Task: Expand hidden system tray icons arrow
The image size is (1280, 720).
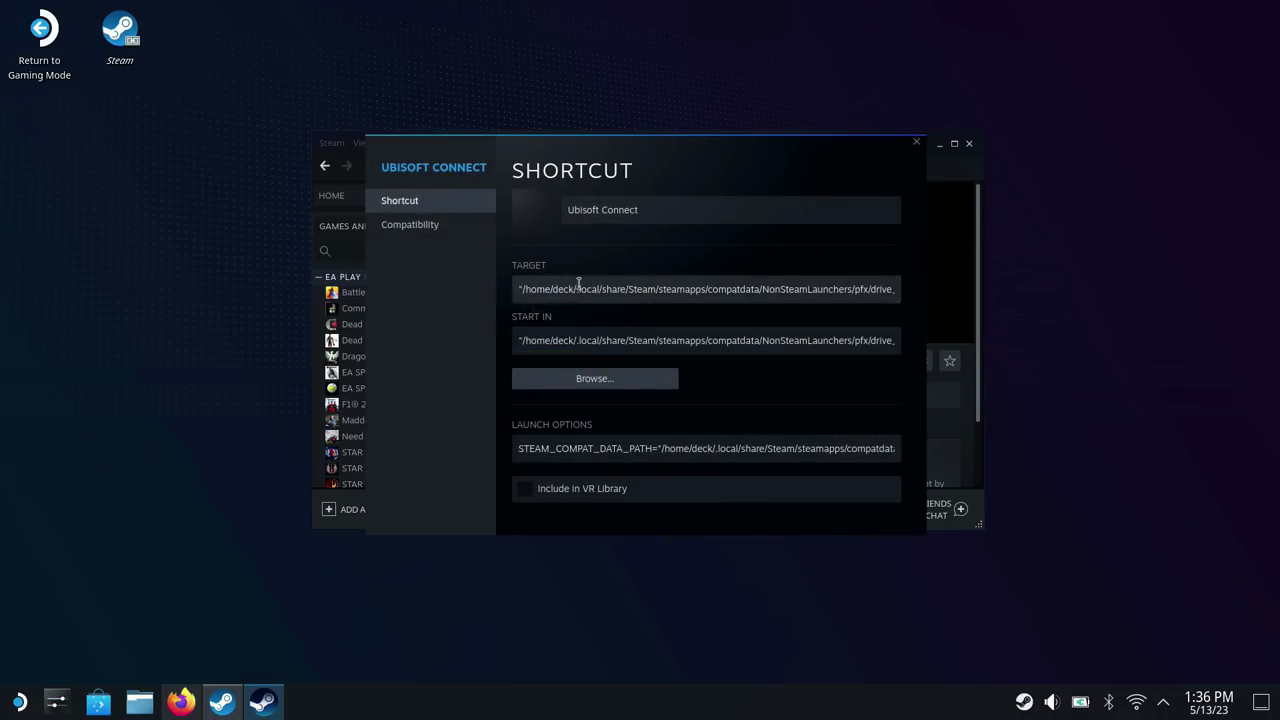Action: point(1163,702)
